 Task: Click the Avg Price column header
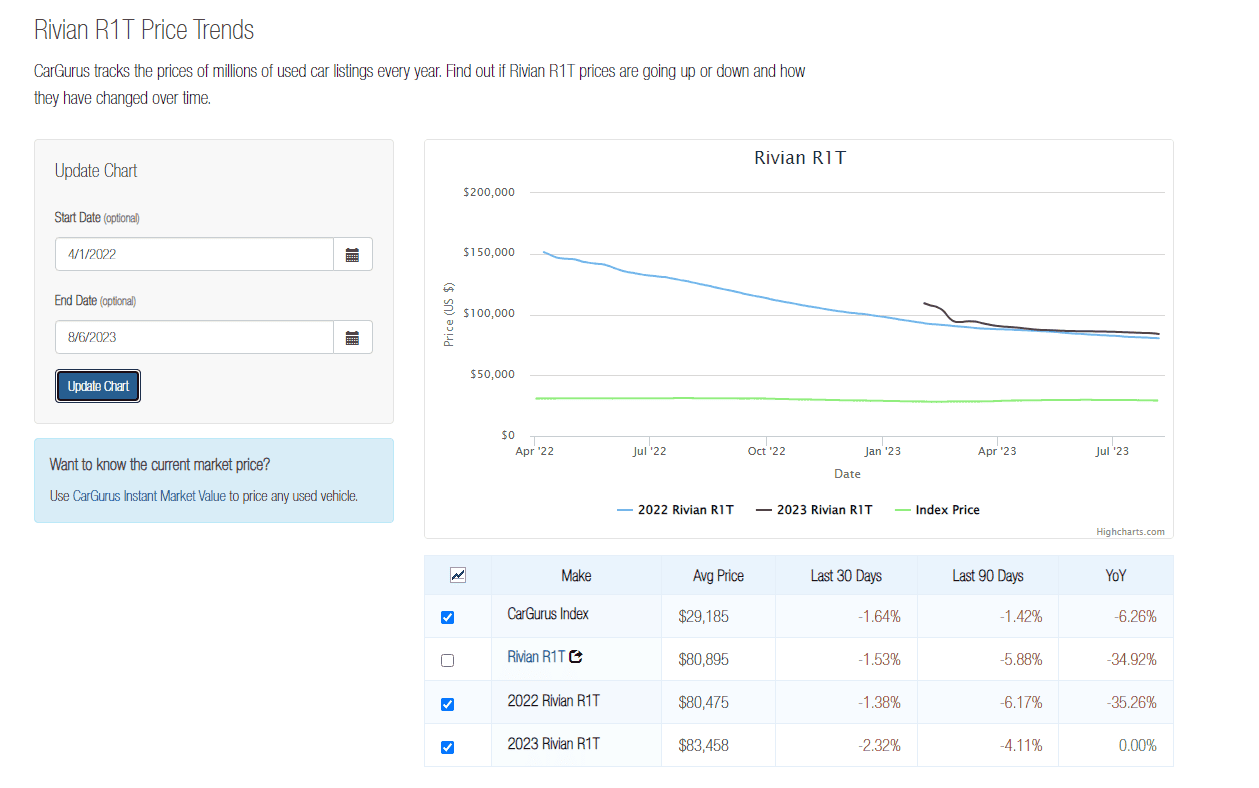[x=718, y=576]
